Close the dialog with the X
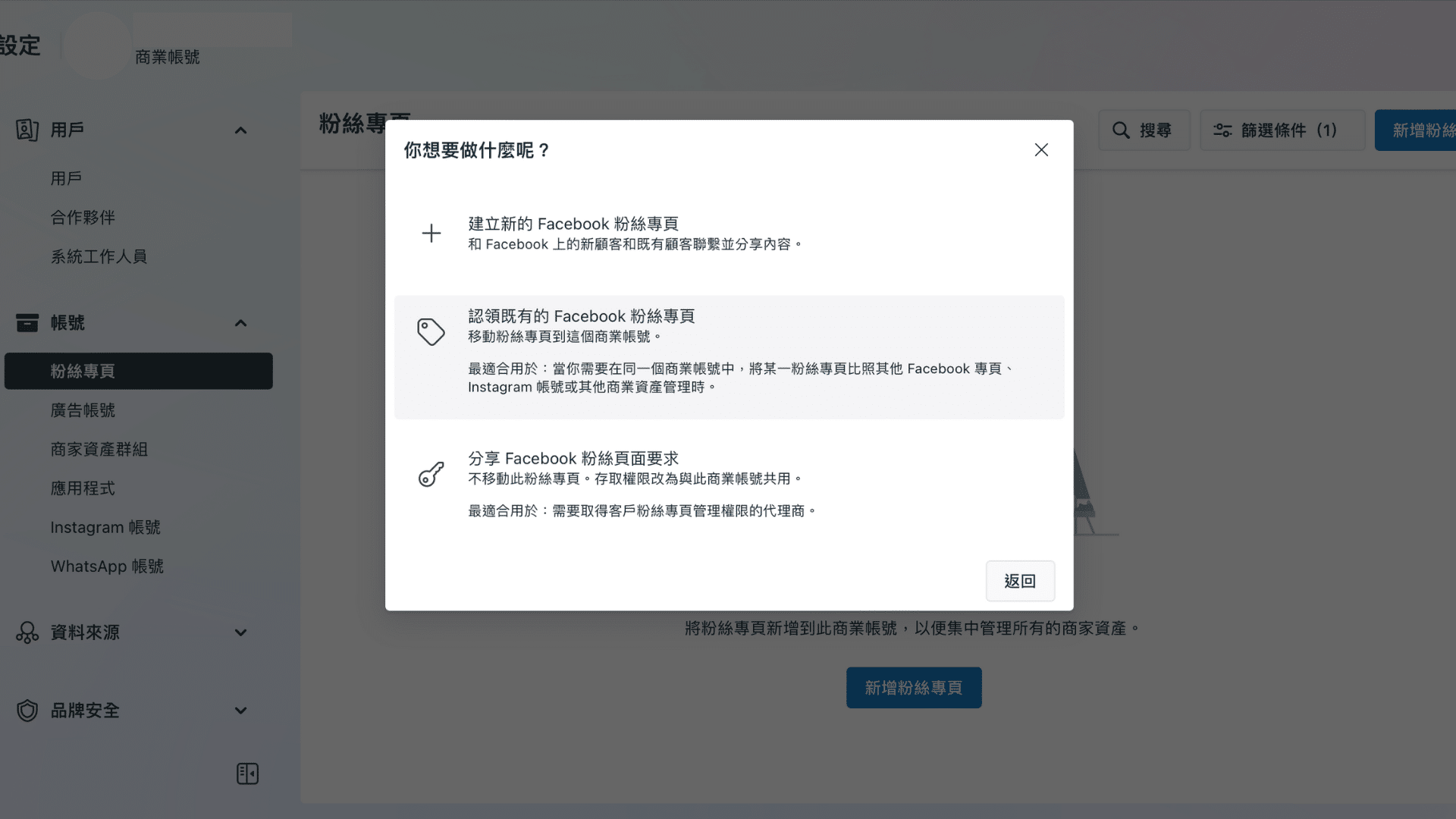Viewport: 1456px width, 819px height. [x=1040, y=149]
